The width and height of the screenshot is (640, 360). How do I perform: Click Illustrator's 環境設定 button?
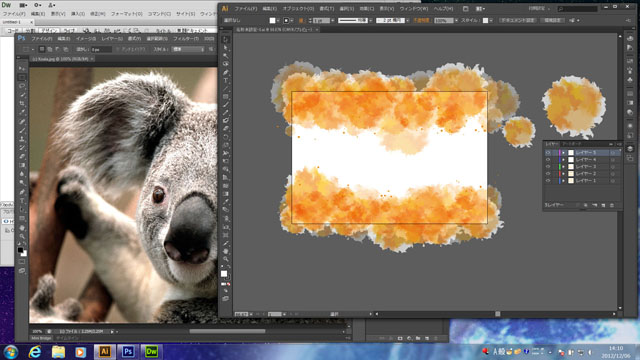click(552, 20)
